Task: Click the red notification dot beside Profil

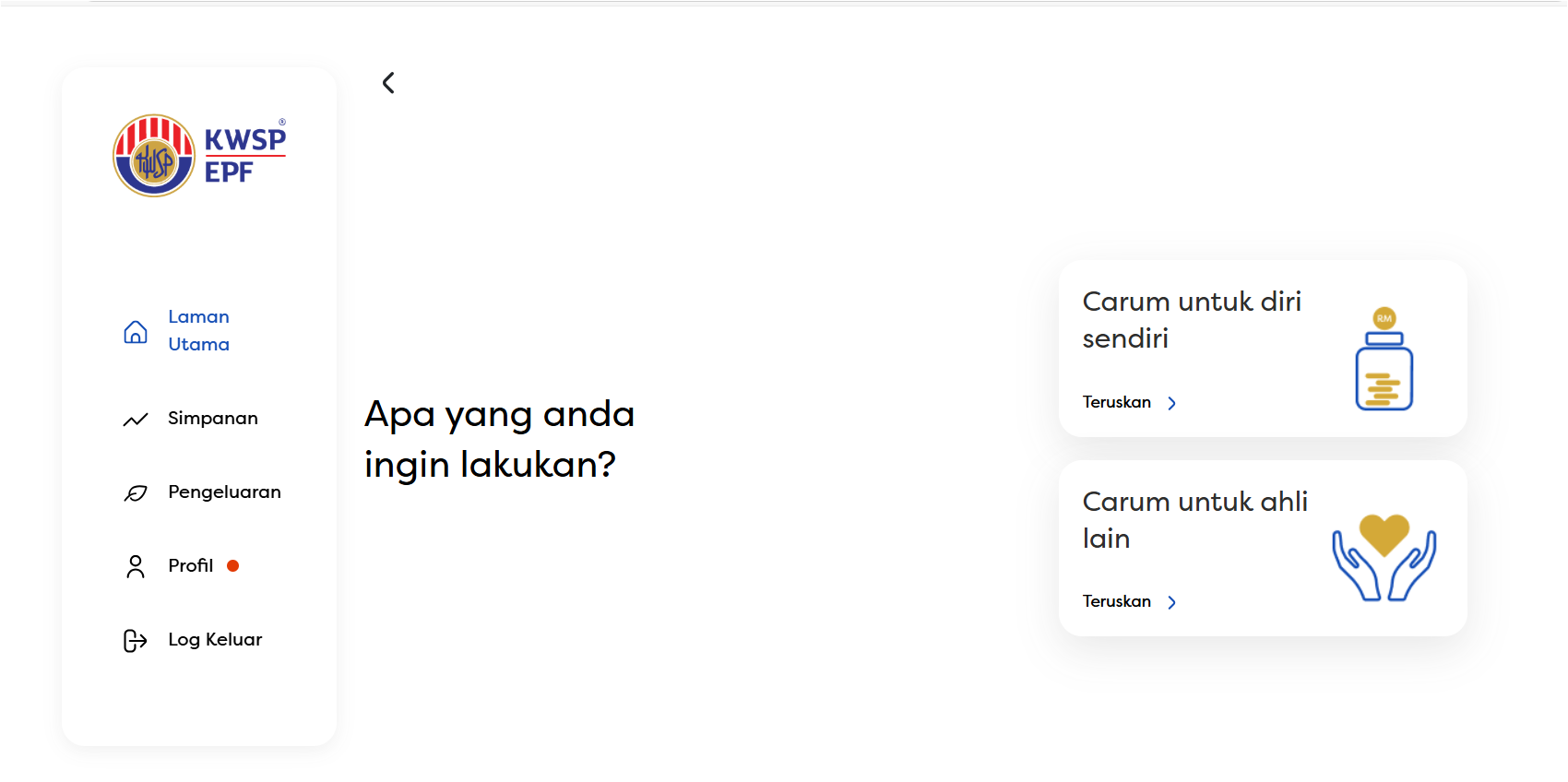Action: pyautogui.click(x=233, y=566)
